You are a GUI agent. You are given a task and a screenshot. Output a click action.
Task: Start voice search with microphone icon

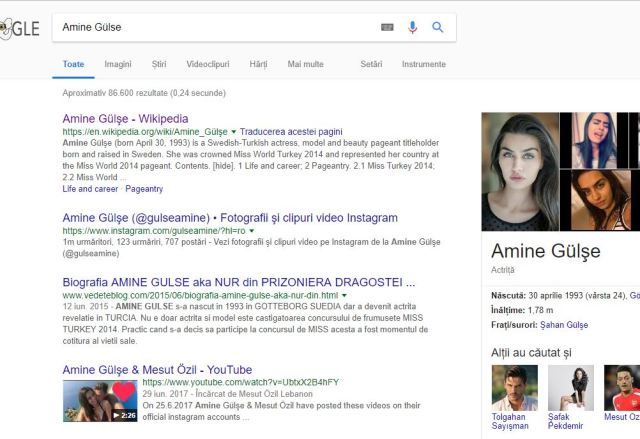[x=412, y=27]
